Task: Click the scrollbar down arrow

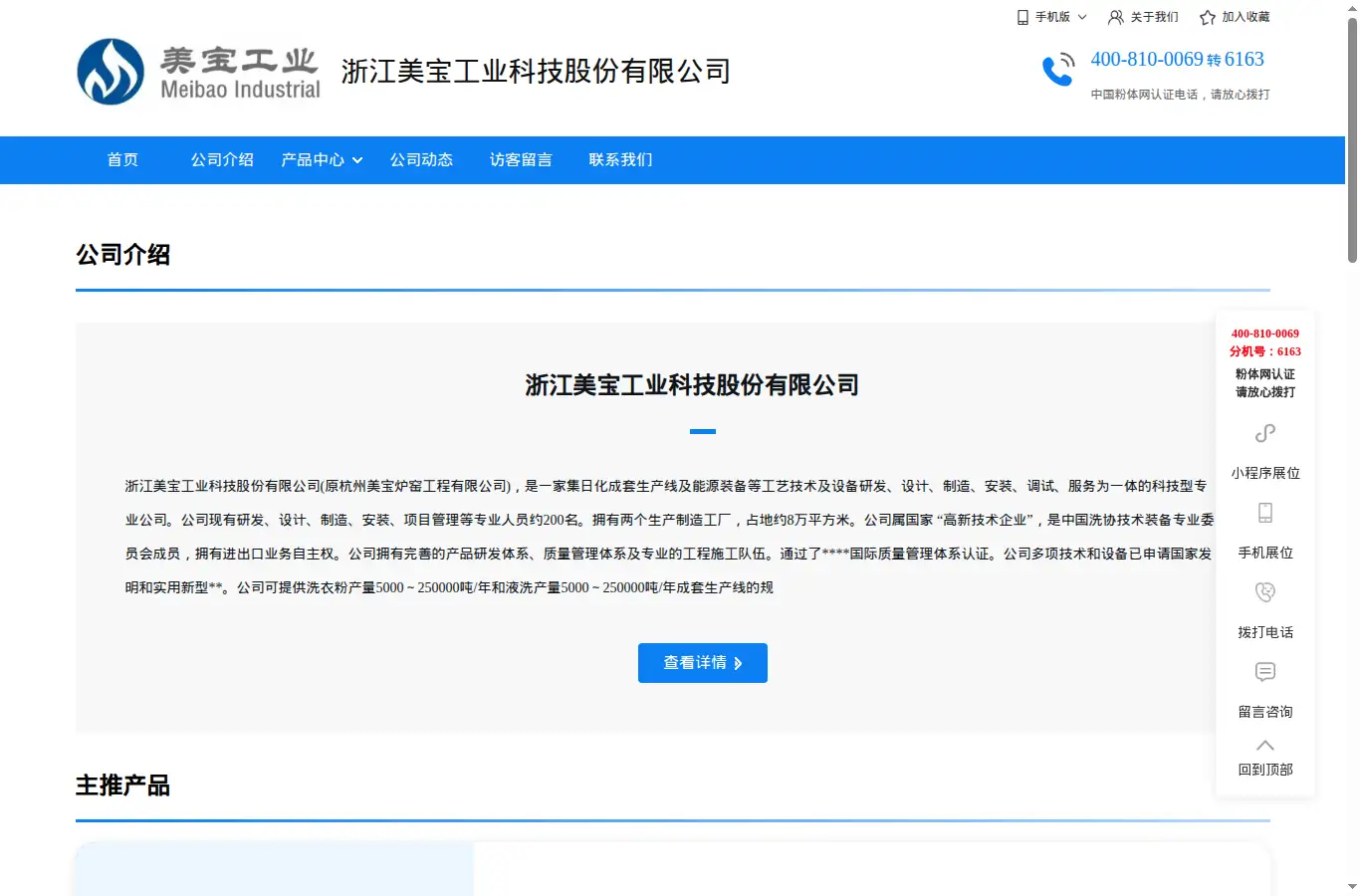Action: 1352,886
